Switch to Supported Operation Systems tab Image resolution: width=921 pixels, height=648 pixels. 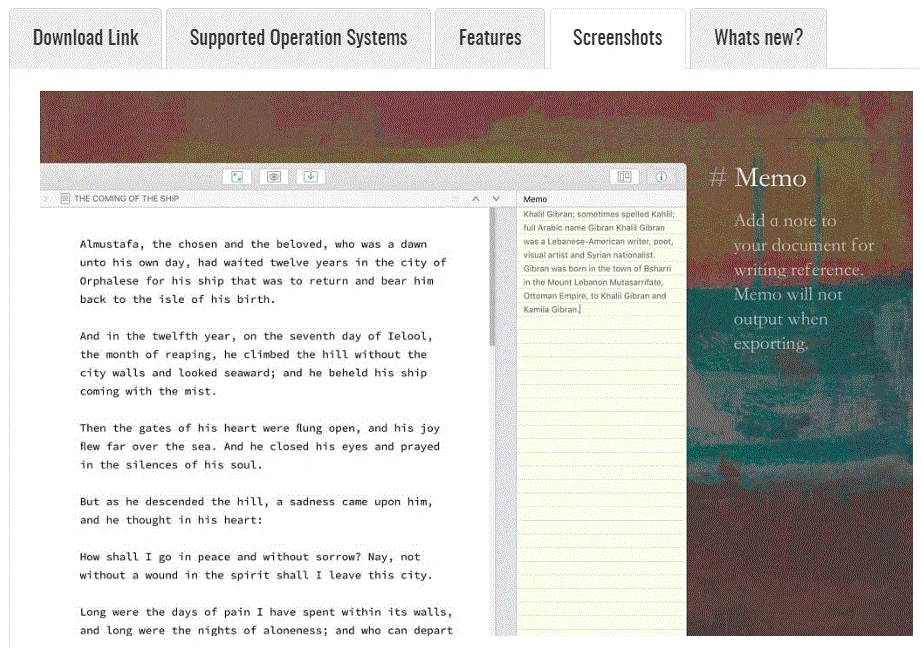click(298, 38)
